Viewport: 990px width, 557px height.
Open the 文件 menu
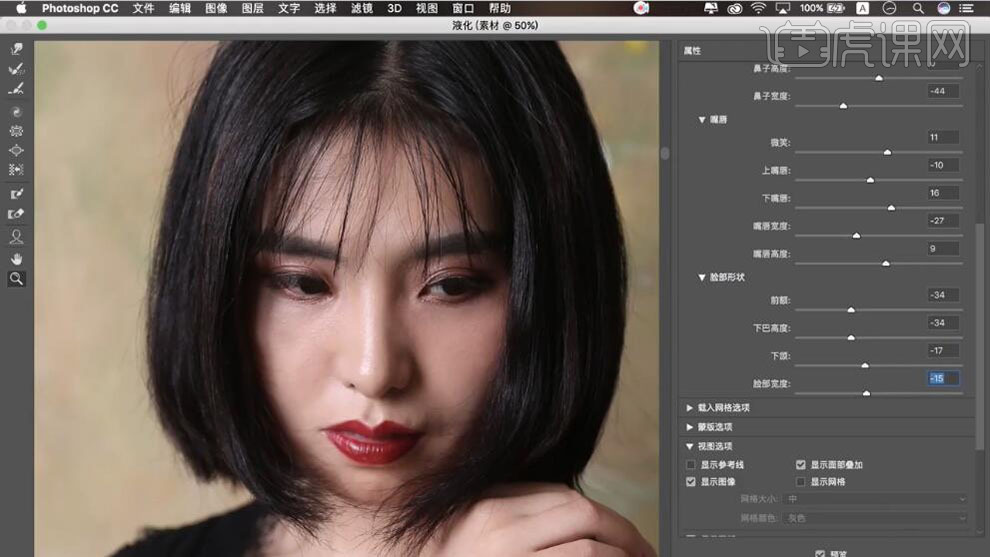[x=143, y=8]
